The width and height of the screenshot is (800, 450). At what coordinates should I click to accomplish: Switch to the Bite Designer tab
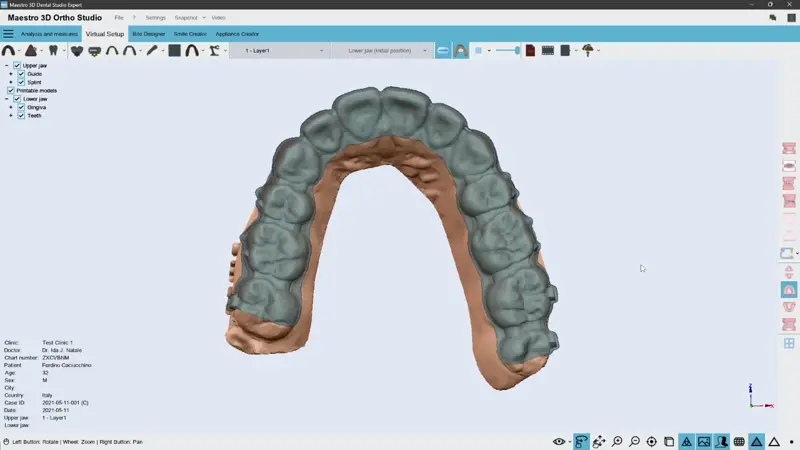pos(148,34)
